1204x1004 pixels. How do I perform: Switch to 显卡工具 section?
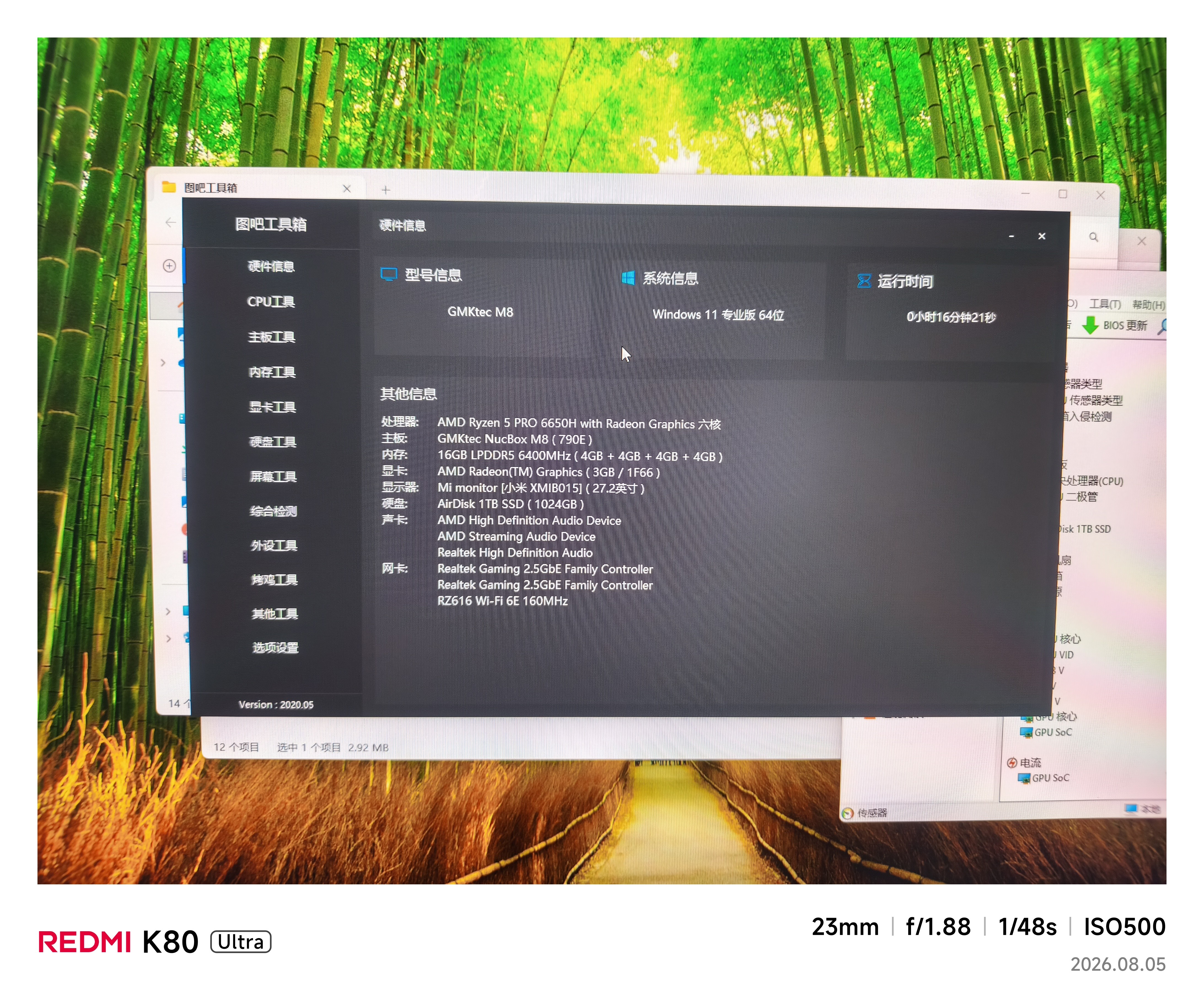tap(272, 407)
